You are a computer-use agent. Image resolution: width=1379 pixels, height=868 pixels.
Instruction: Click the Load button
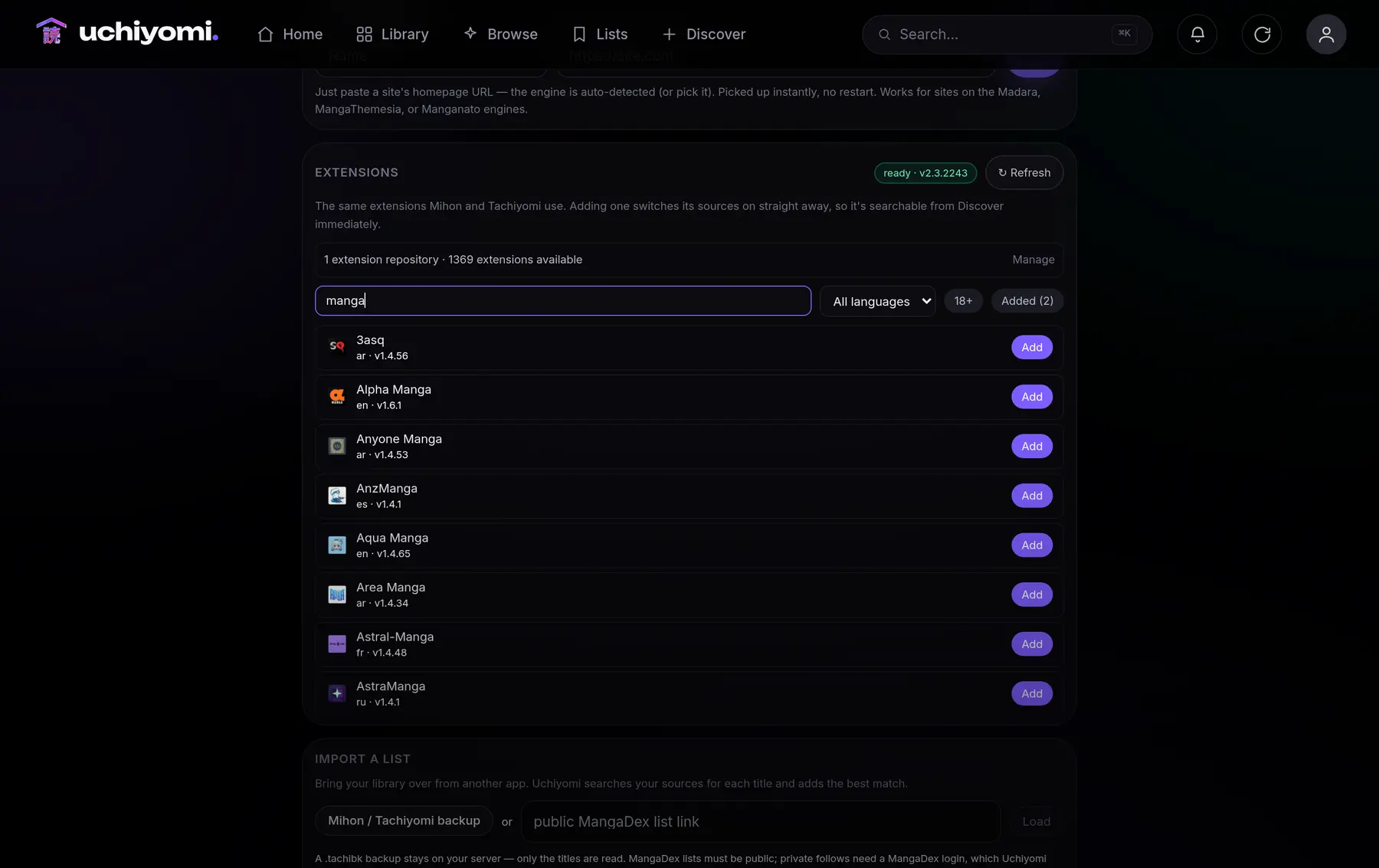click(x=1037, y=821)
